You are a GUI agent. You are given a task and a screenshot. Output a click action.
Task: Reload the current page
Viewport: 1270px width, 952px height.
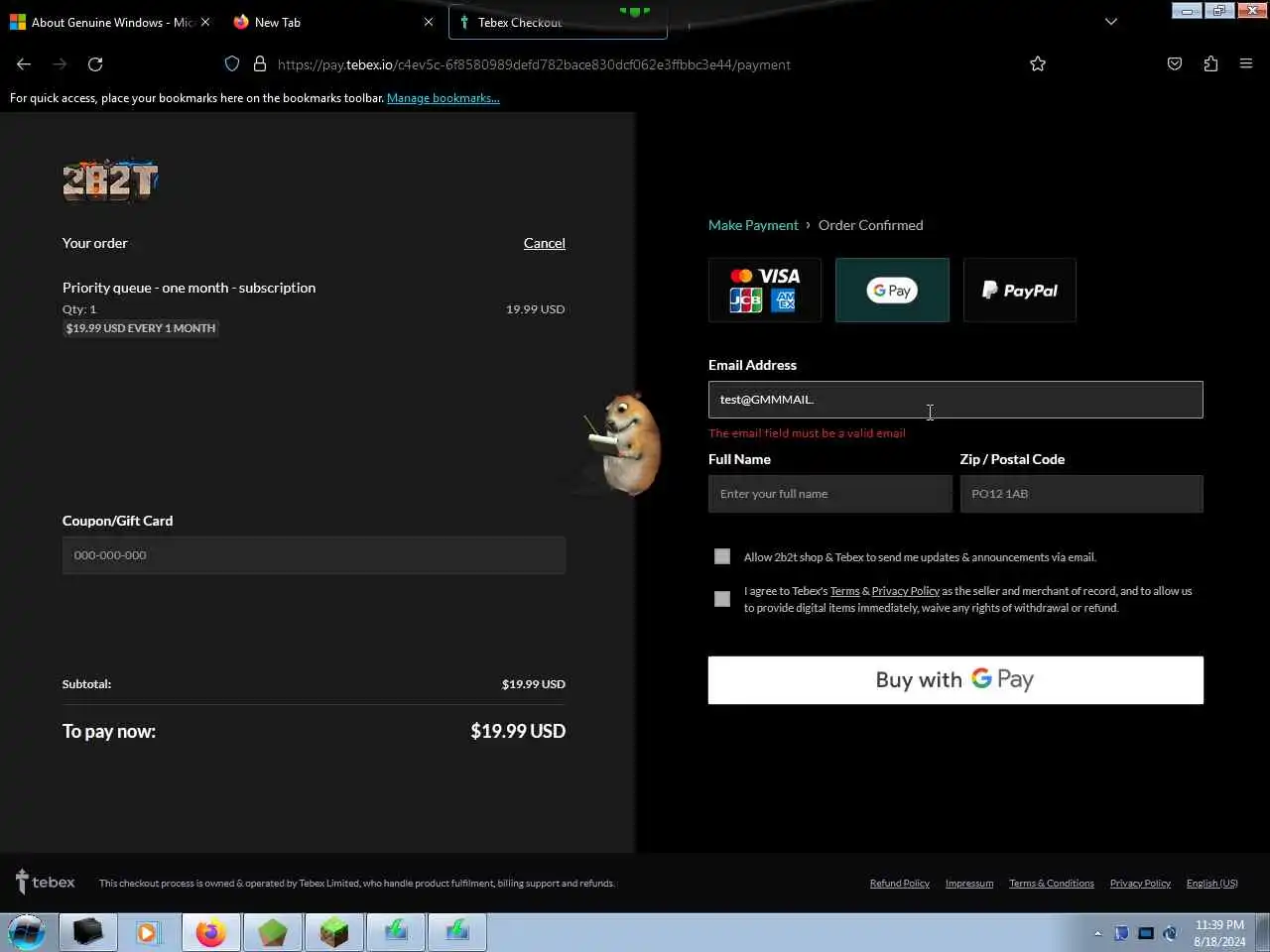pos(95,63)
